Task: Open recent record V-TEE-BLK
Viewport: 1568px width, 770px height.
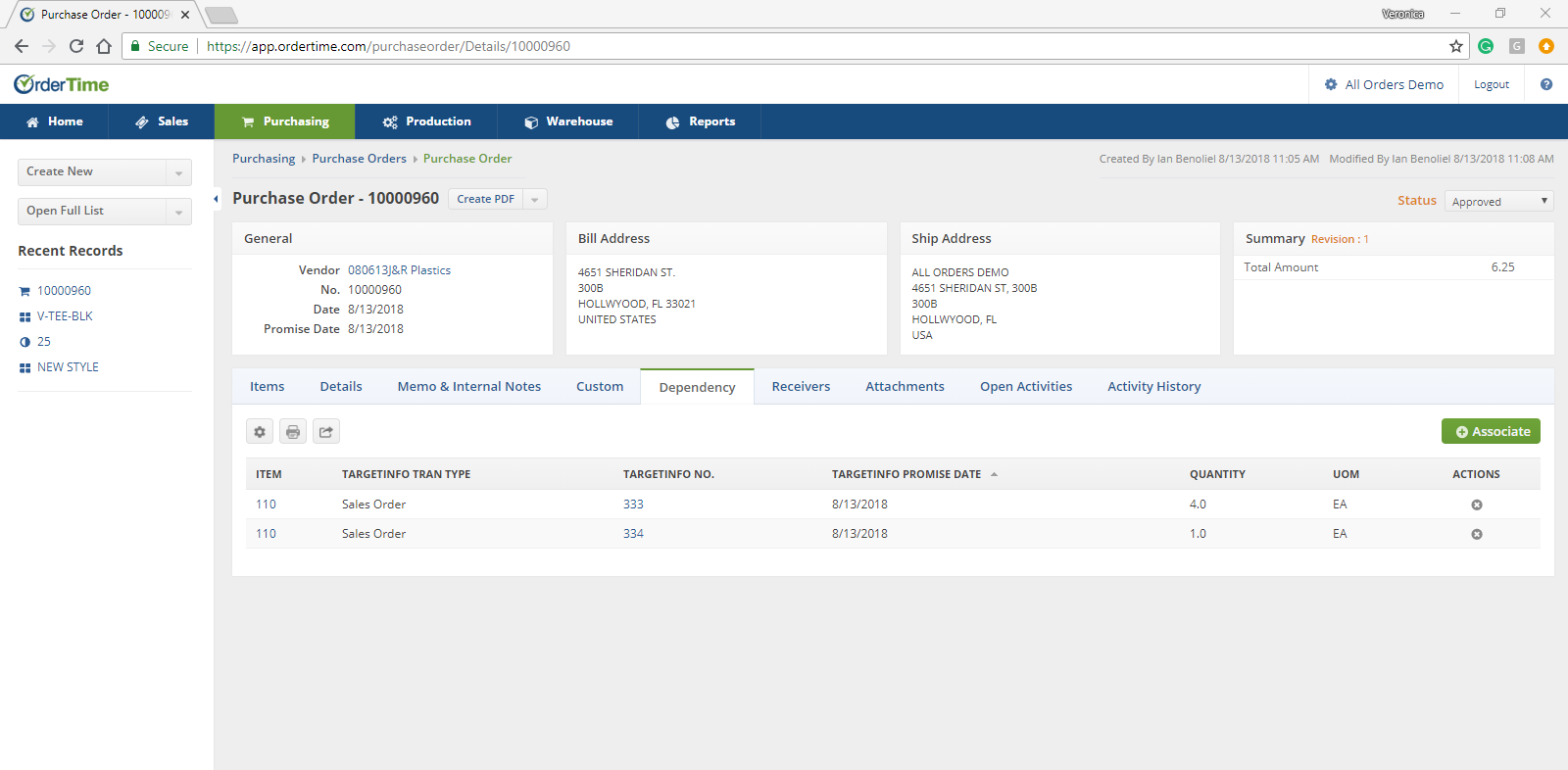Action: pyautogui.click(x=65, y=316)
